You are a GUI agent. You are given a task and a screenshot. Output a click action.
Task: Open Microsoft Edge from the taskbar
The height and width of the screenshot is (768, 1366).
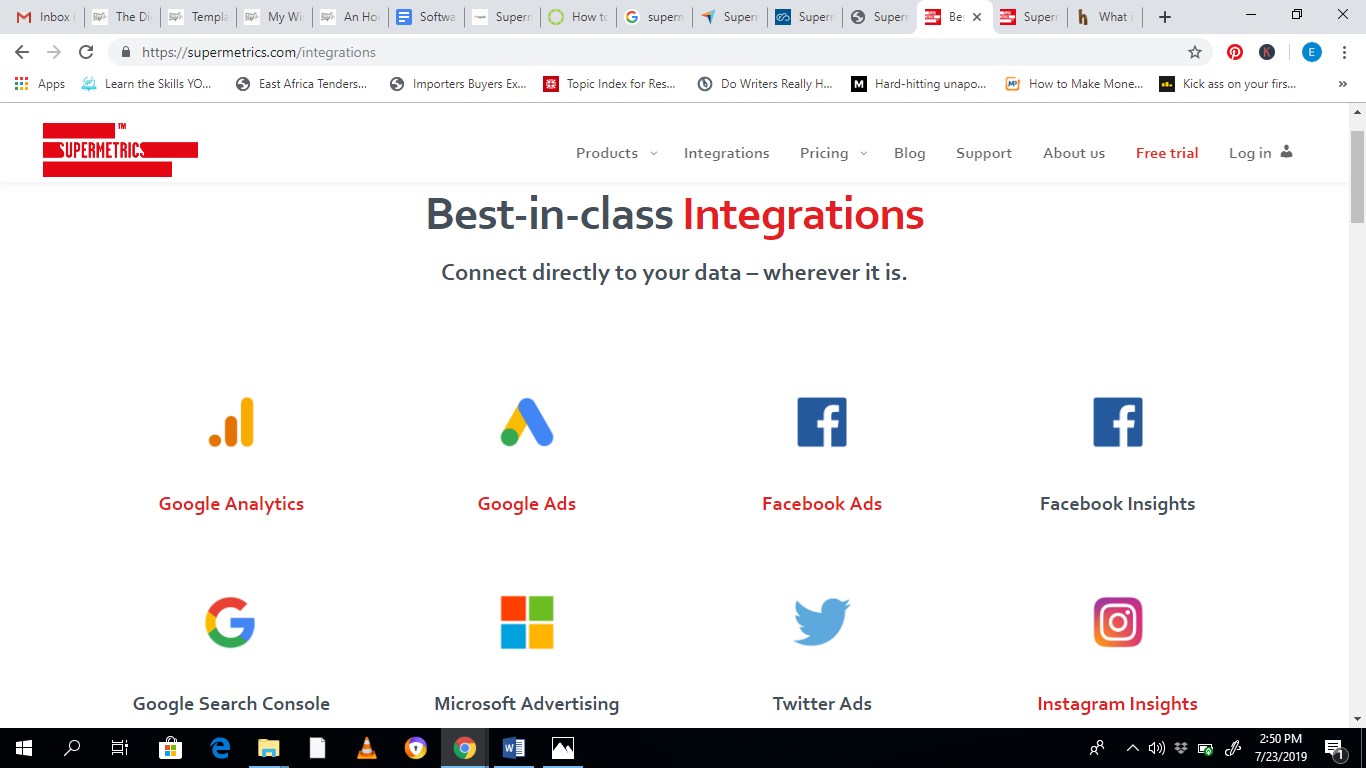pyautogui.click(x=220, y=748)
